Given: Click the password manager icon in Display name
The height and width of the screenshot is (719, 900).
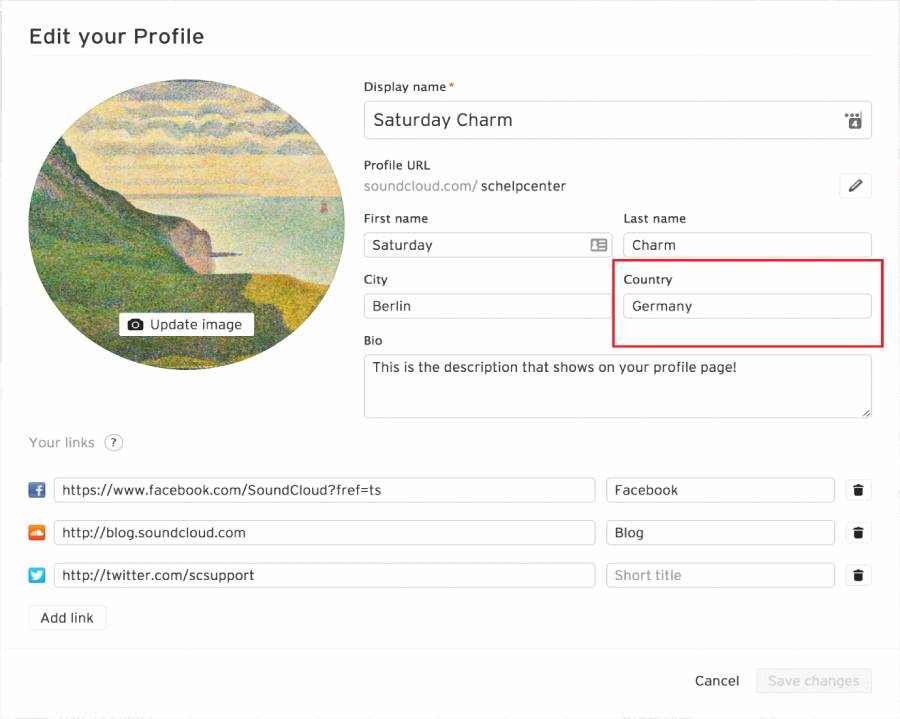Looking at the screenshot, I should (854, 121).
